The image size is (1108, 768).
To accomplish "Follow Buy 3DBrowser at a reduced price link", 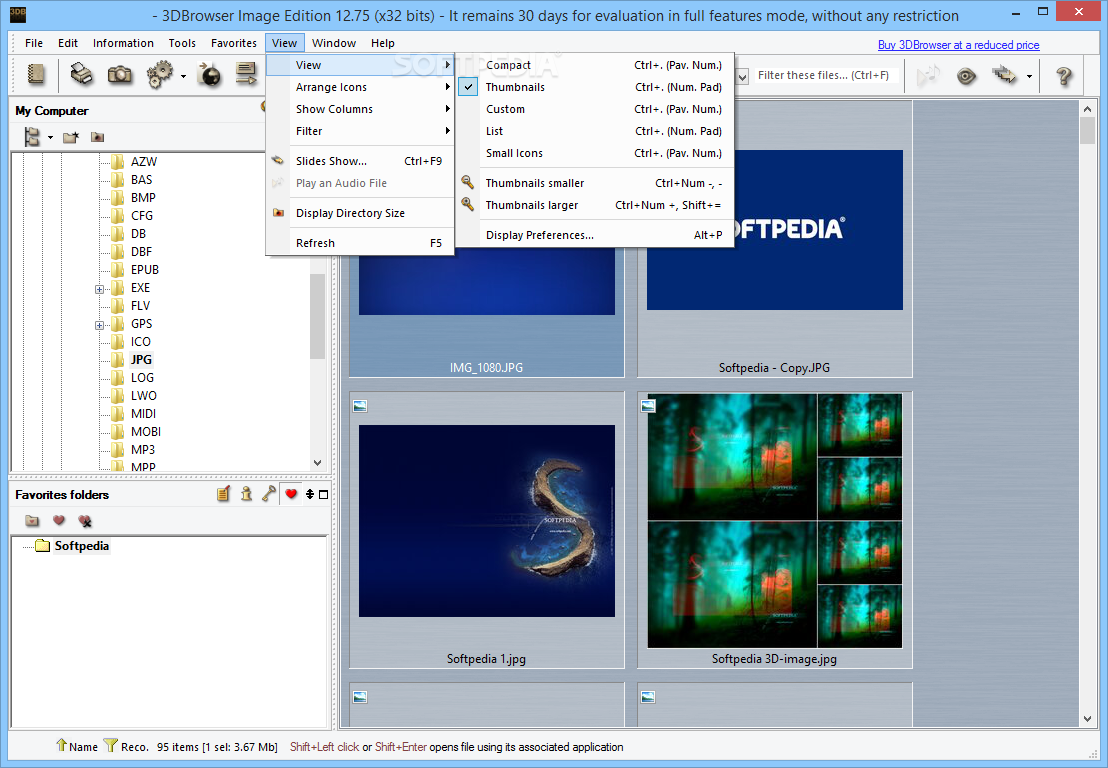I will coord(958,45).
